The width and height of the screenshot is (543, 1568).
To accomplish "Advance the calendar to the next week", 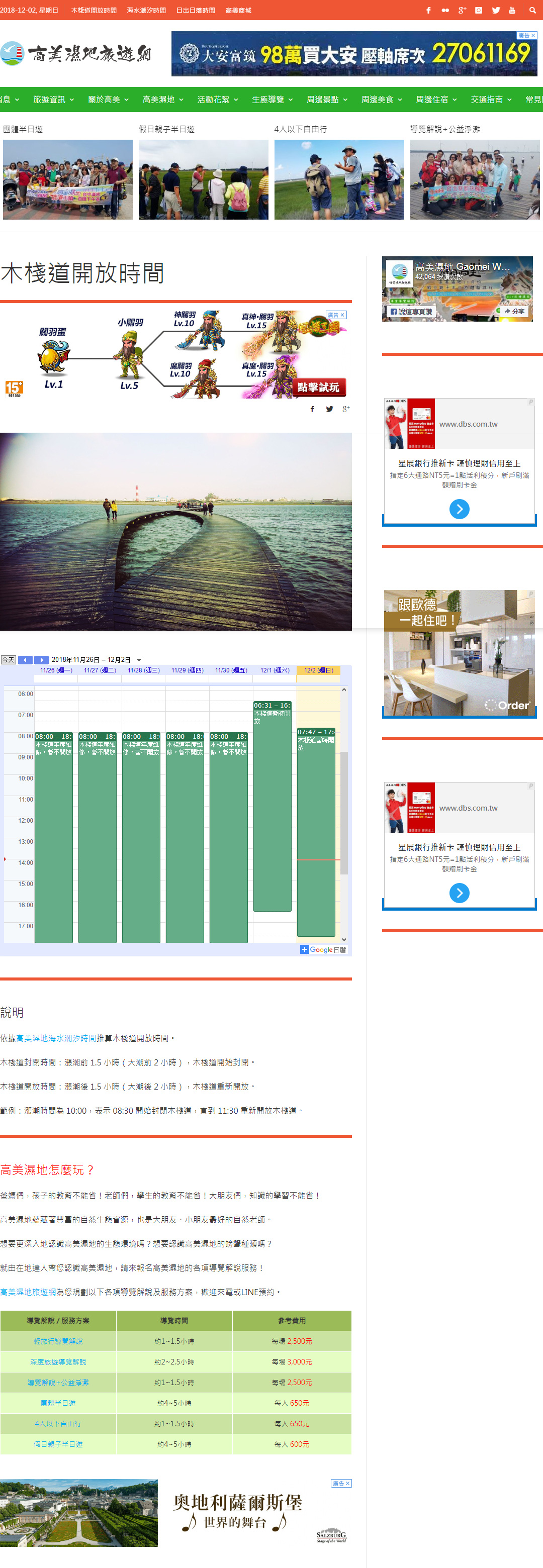I will coord(41,660).
